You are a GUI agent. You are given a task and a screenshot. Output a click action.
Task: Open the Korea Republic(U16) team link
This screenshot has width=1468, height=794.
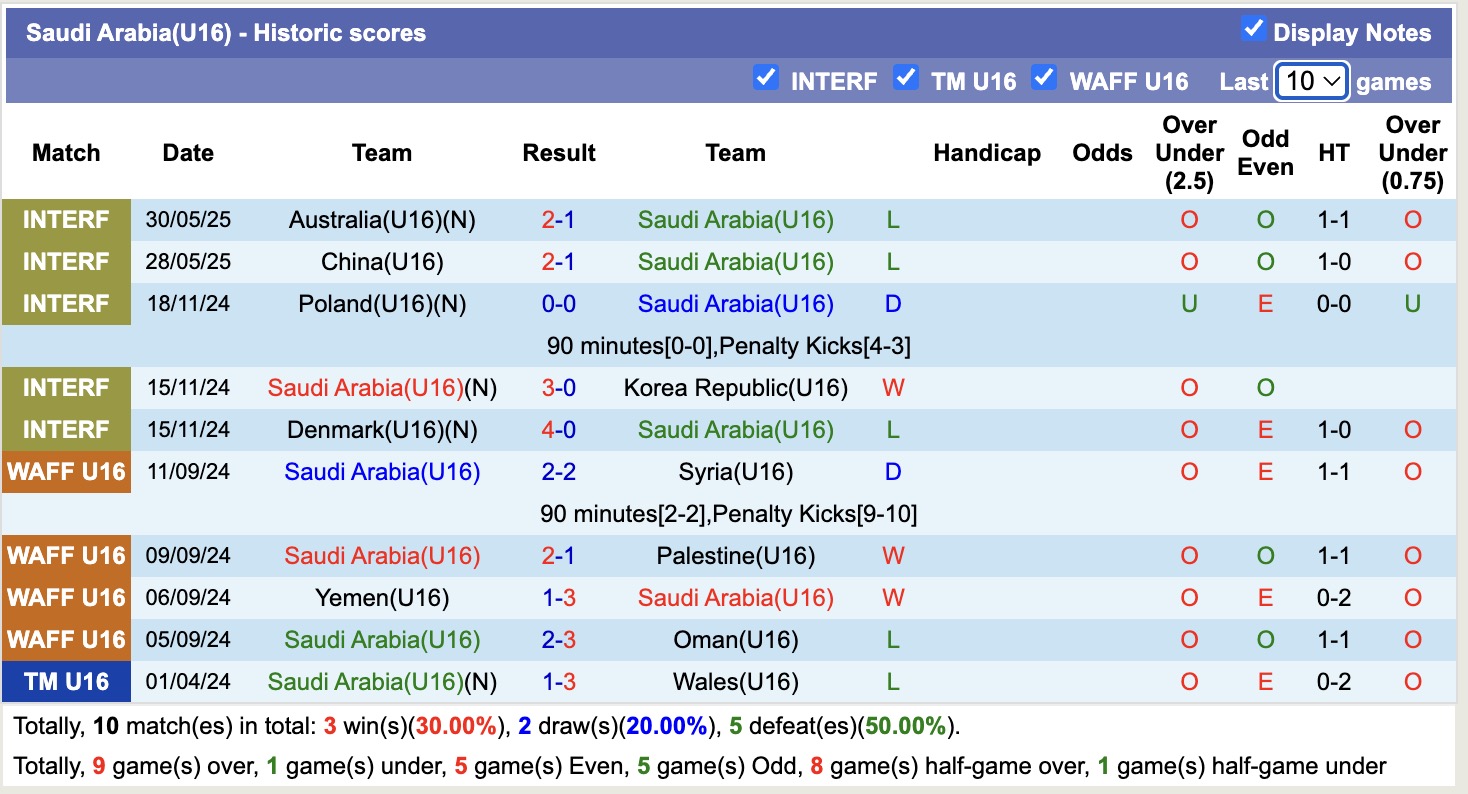(736, 387)
